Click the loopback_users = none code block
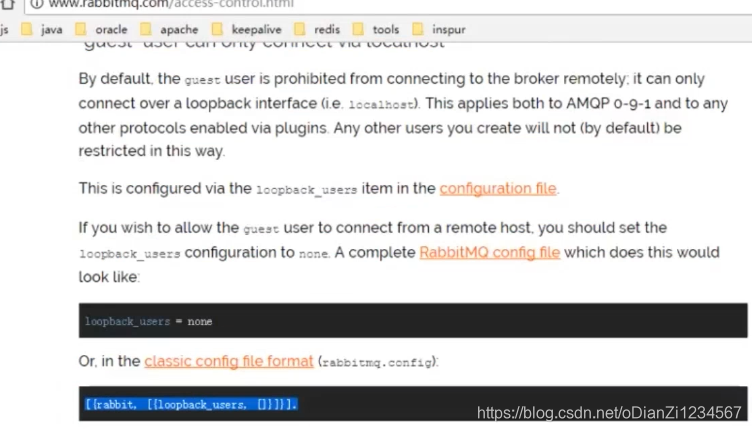Image resolution: width=752 pixels, height=432 pixels. tap(413, 320)
